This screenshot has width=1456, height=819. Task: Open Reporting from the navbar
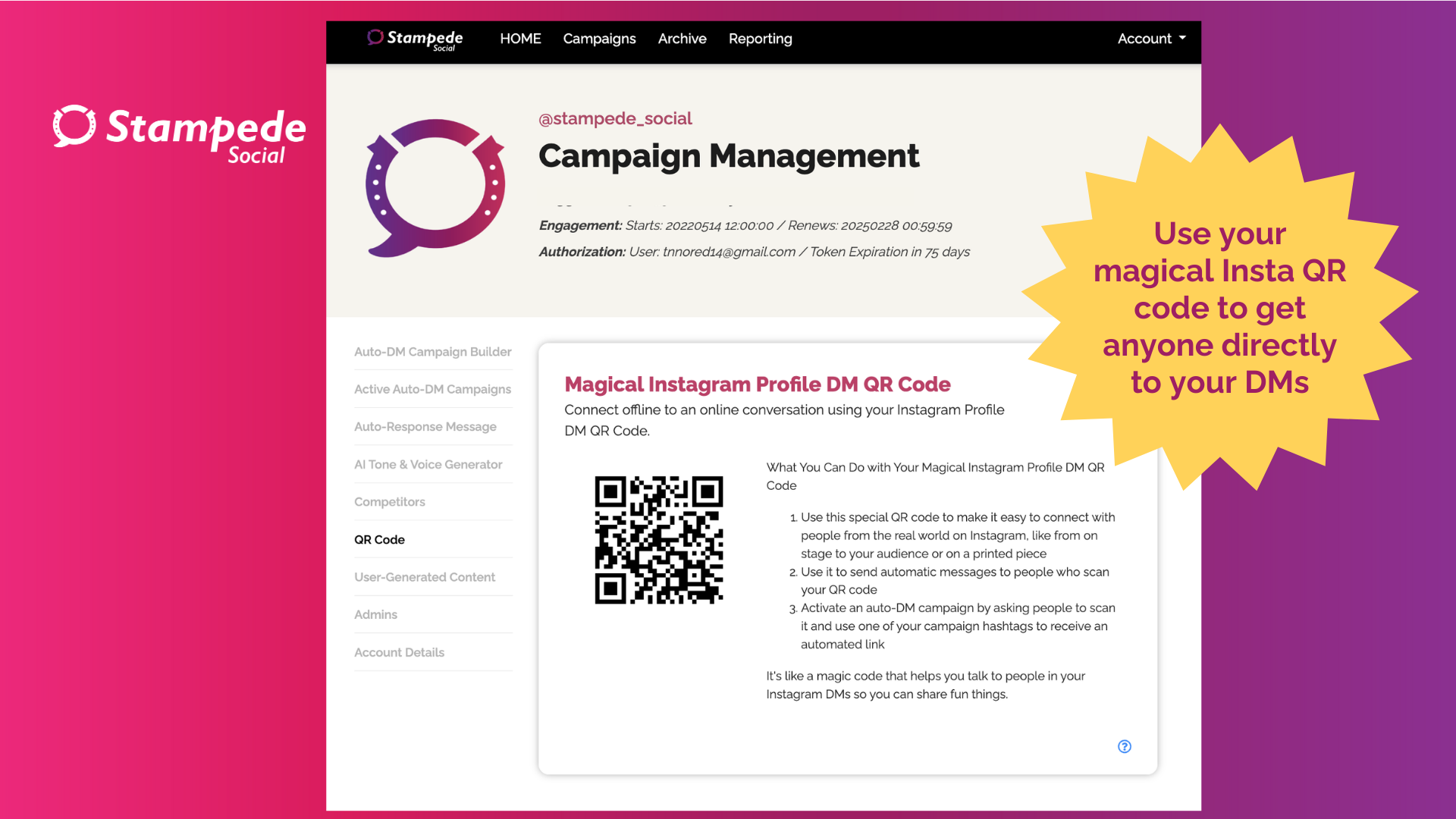(x=760, y=39)
